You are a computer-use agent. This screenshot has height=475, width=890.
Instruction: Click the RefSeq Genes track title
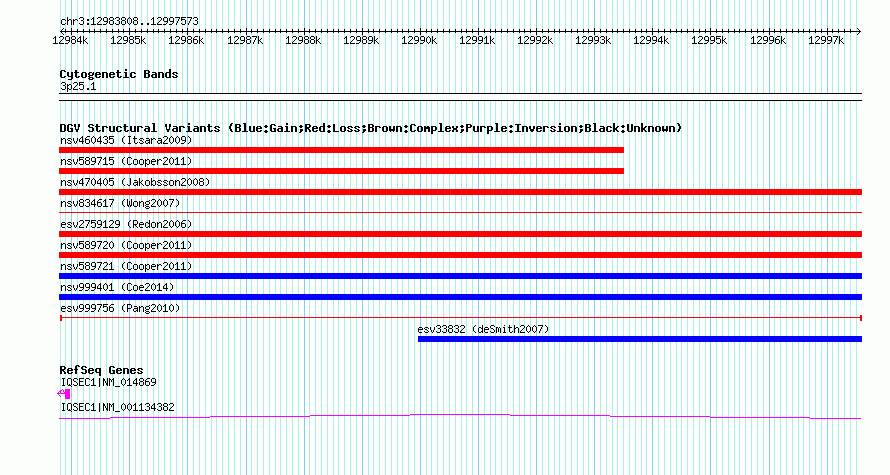pos(102,370)
